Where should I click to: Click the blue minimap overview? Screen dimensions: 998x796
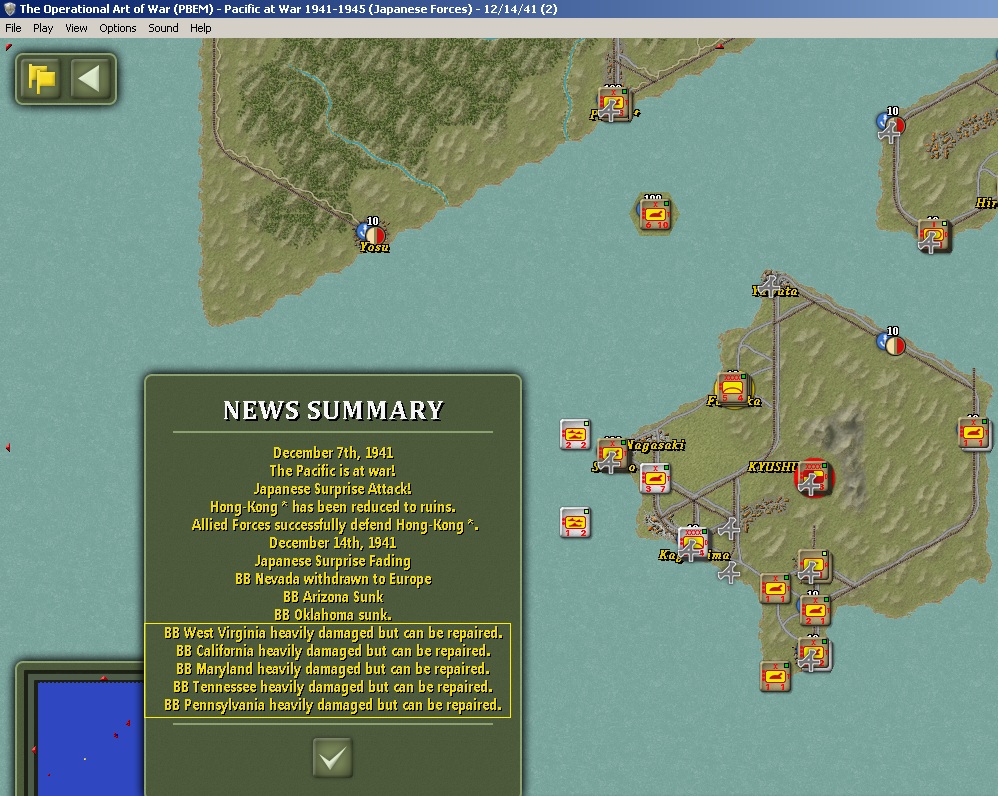(x=90, y=738)
